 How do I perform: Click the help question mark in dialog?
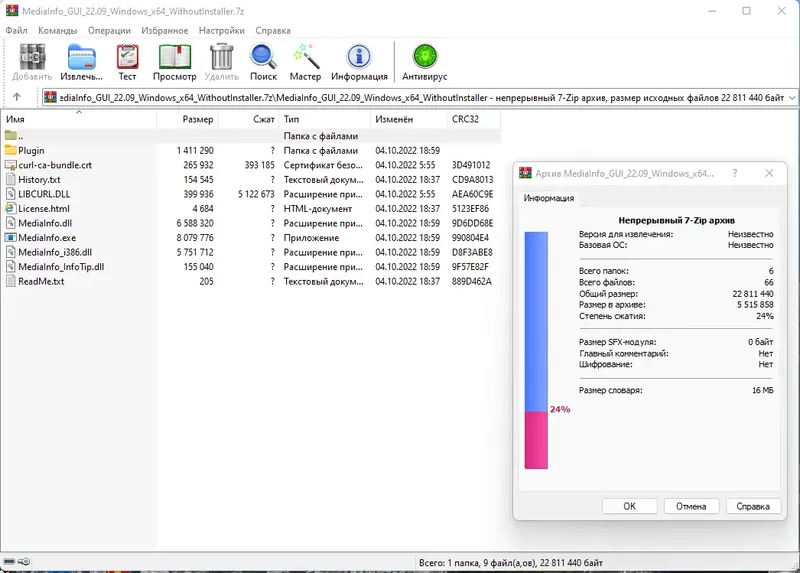735,173
